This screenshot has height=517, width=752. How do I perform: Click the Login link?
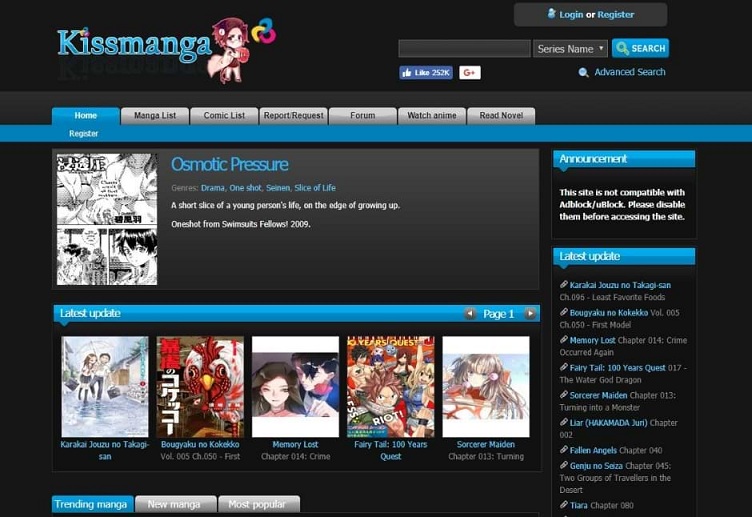[x=571, y=15]
